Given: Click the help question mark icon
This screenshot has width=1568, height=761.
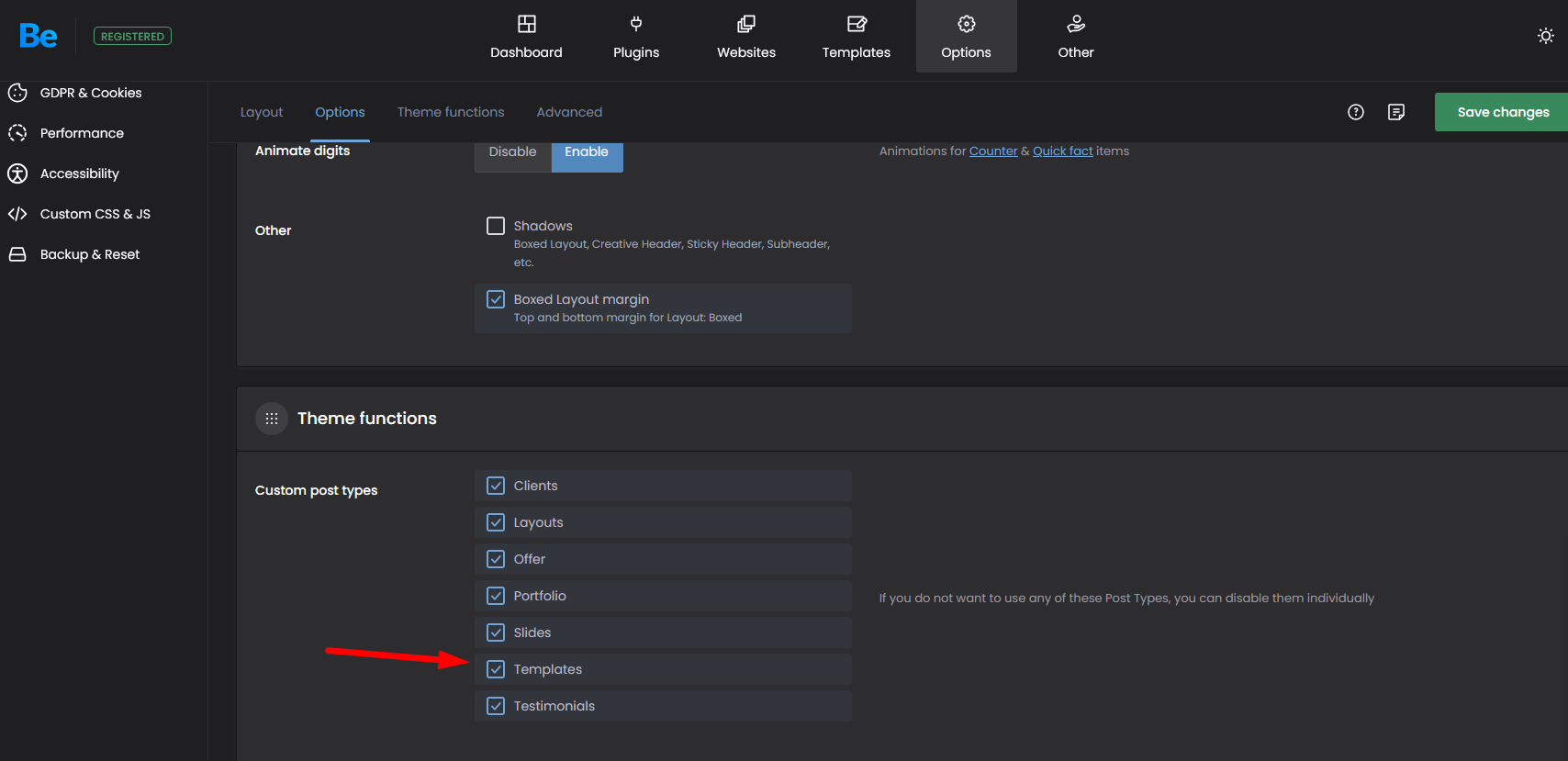Looking at the screenshot, I should pos(1356,112).
